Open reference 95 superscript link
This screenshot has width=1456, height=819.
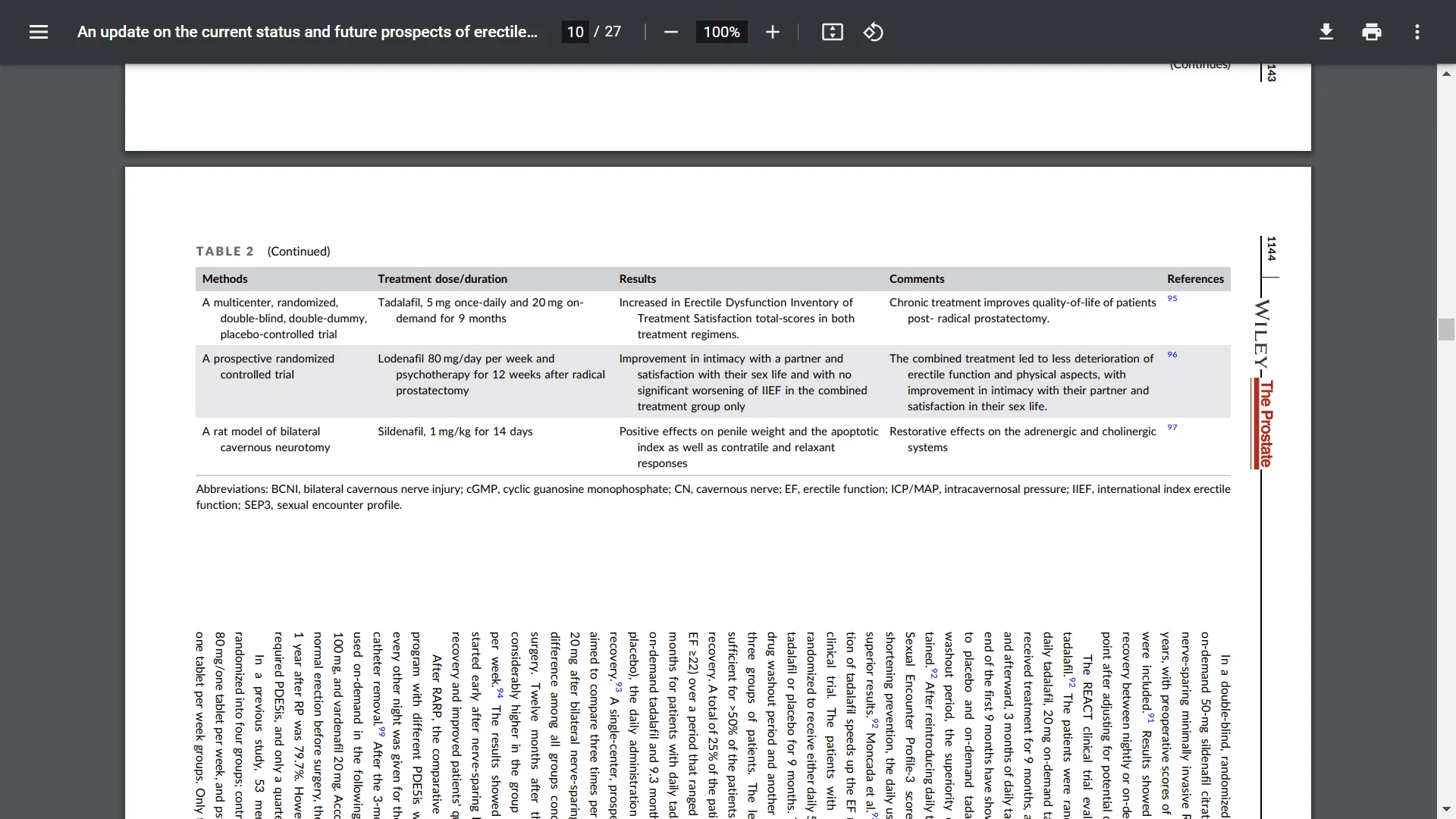1172,299
